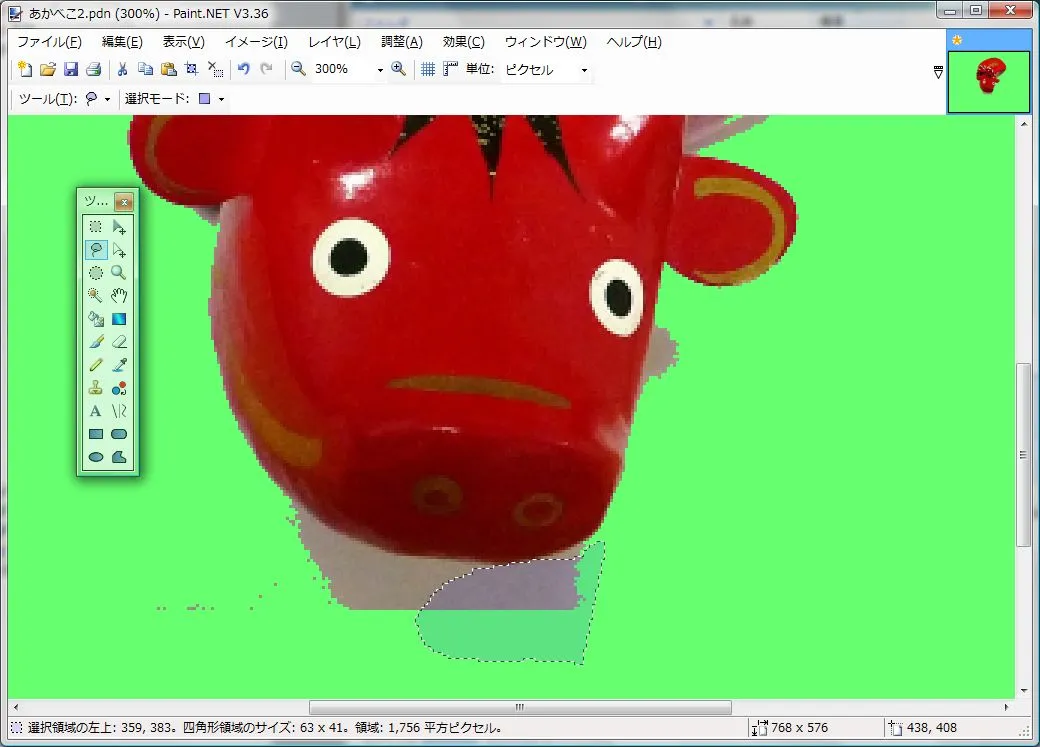Open the 効果(C) menu

(463, 42)
